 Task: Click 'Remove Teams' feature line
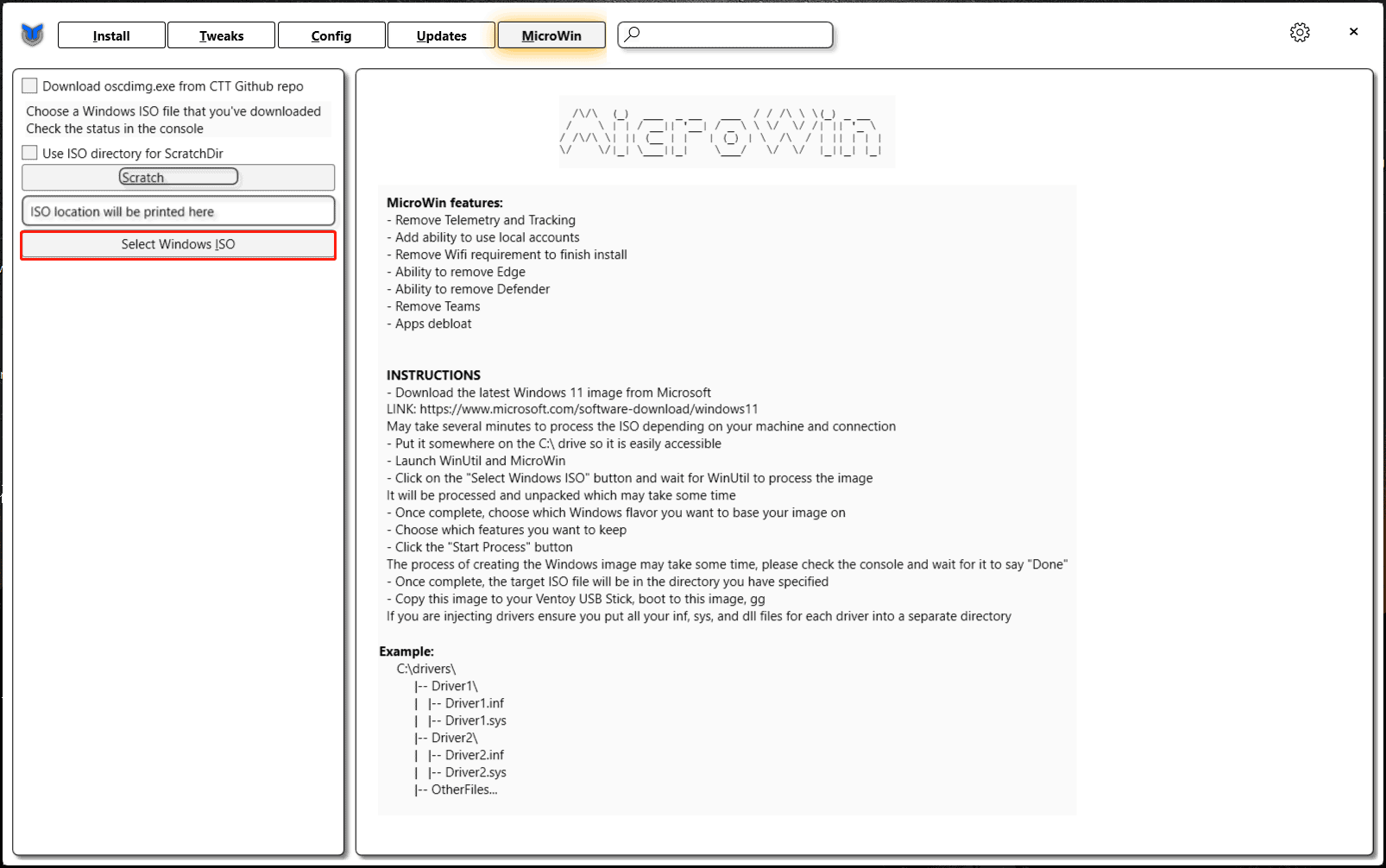pos(433,306)
